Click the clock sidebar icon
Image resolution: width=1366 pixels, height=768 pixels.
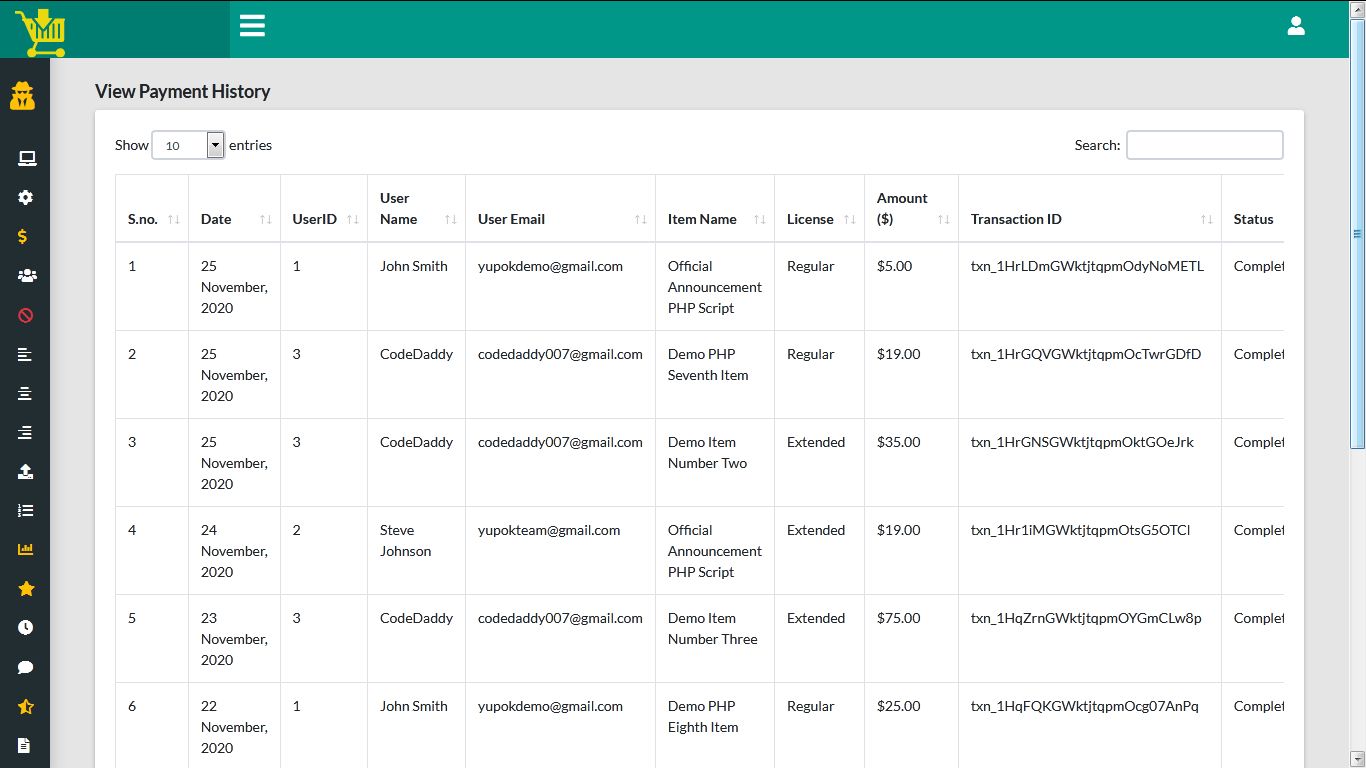tap(26, 628)
